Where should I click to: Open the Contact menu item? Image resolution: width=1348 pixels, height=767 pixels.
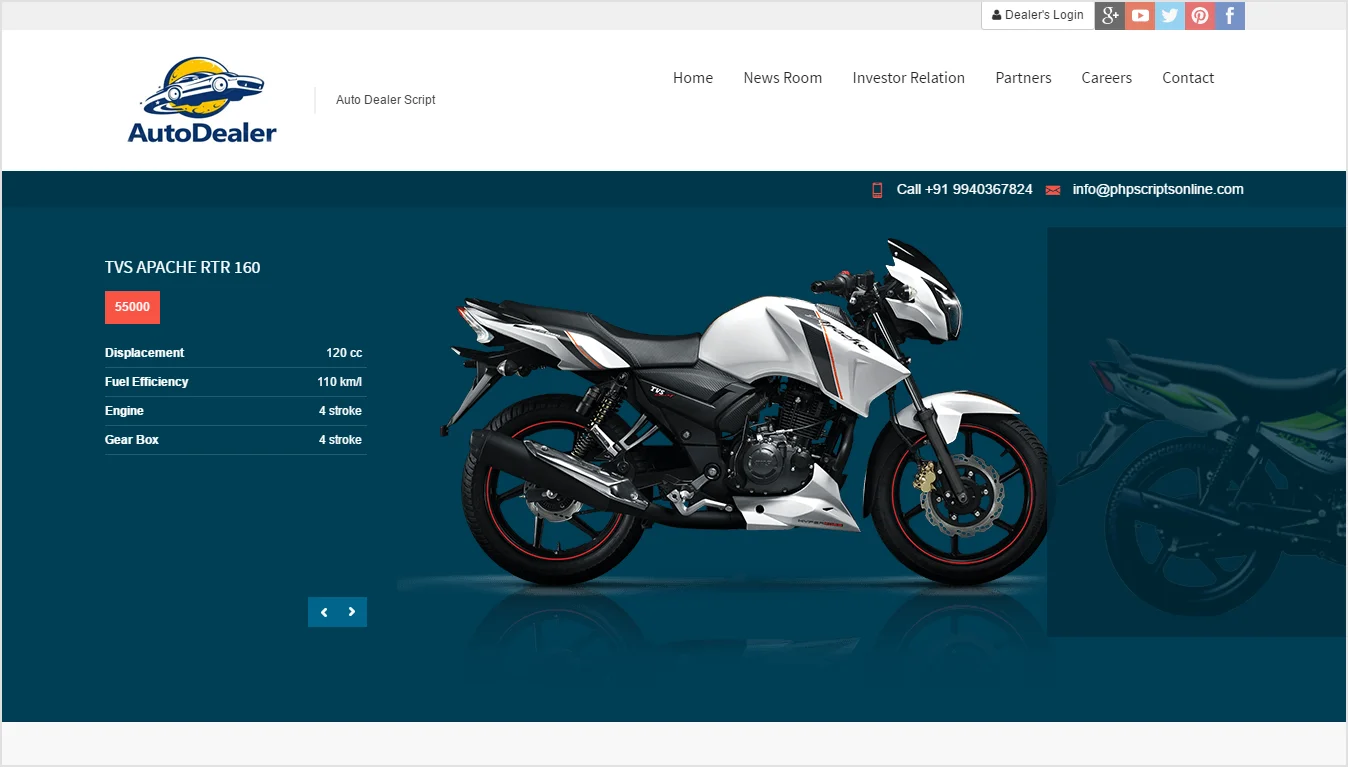click(x=1188, y=78)
